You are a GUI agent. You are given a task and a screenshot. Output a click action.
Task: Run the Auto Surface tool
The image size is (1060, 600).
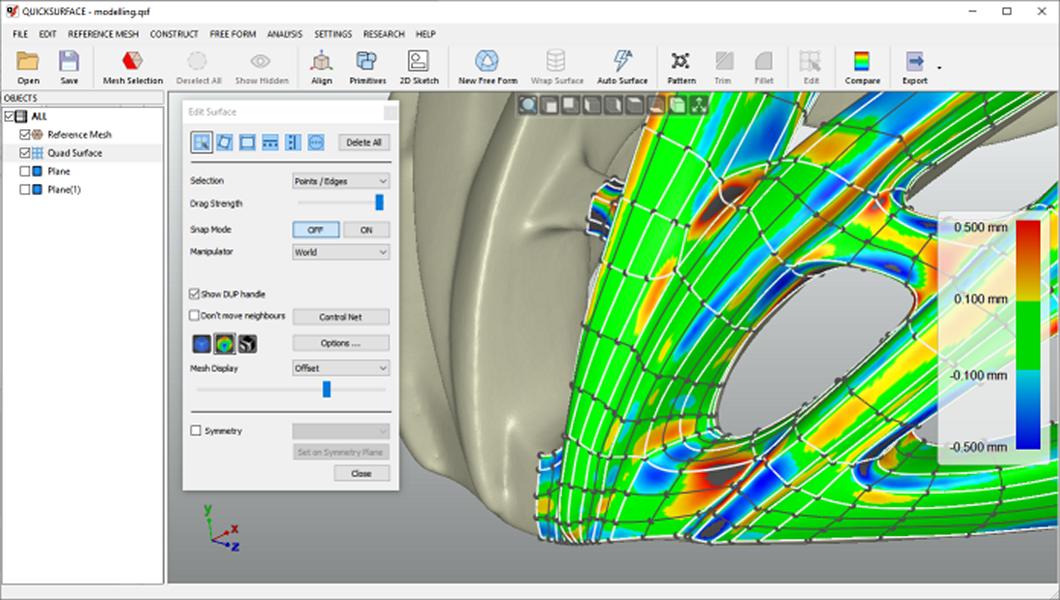[x=622, y=62]
